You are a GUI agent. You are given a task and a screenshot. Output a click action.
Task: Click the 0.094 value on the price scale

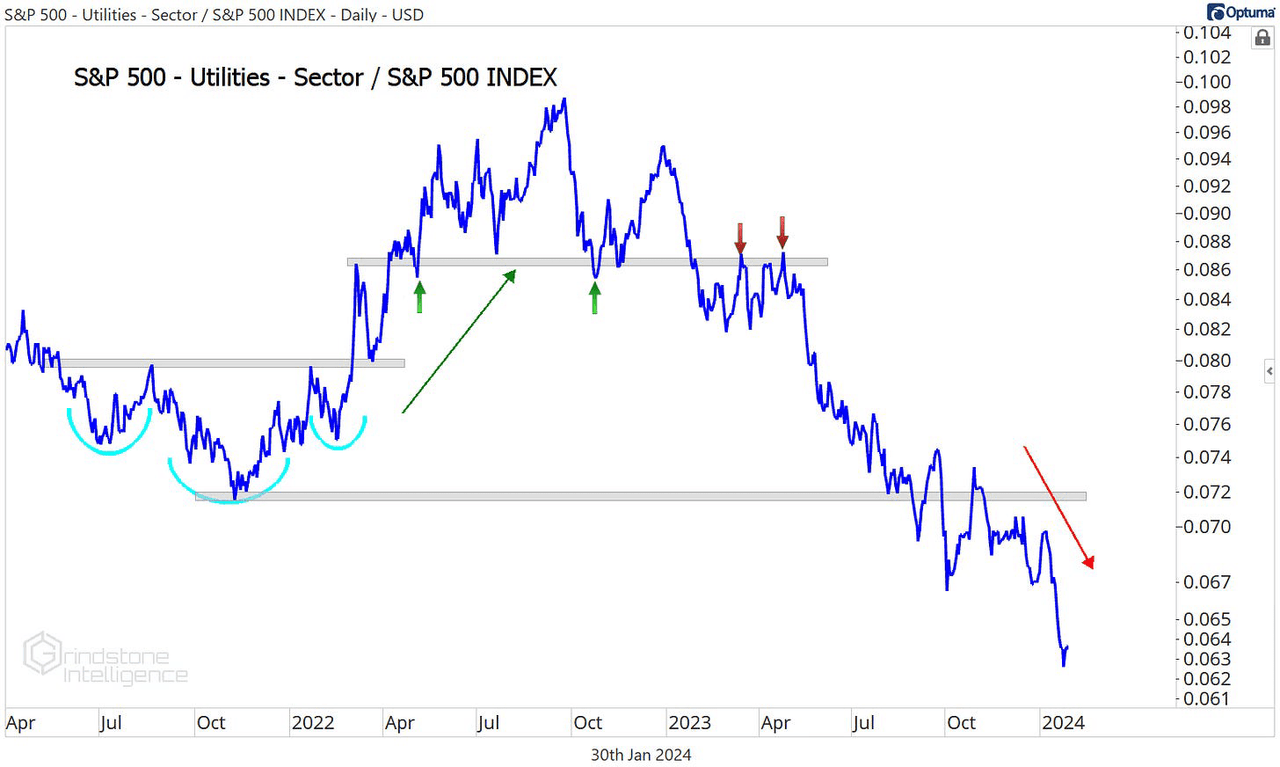1207,159
